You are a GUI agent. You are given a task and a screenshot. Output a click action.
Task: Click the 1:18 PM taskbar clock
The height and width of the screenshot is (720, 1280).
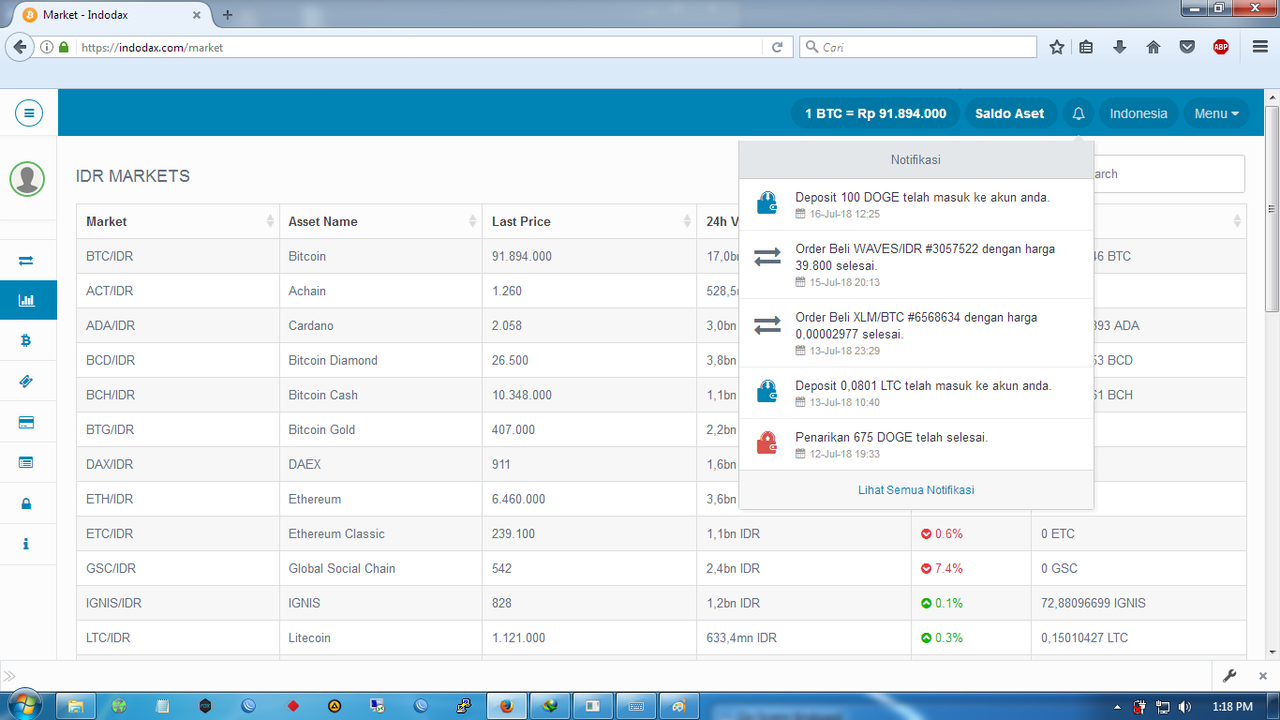[x=1232, y=706]
